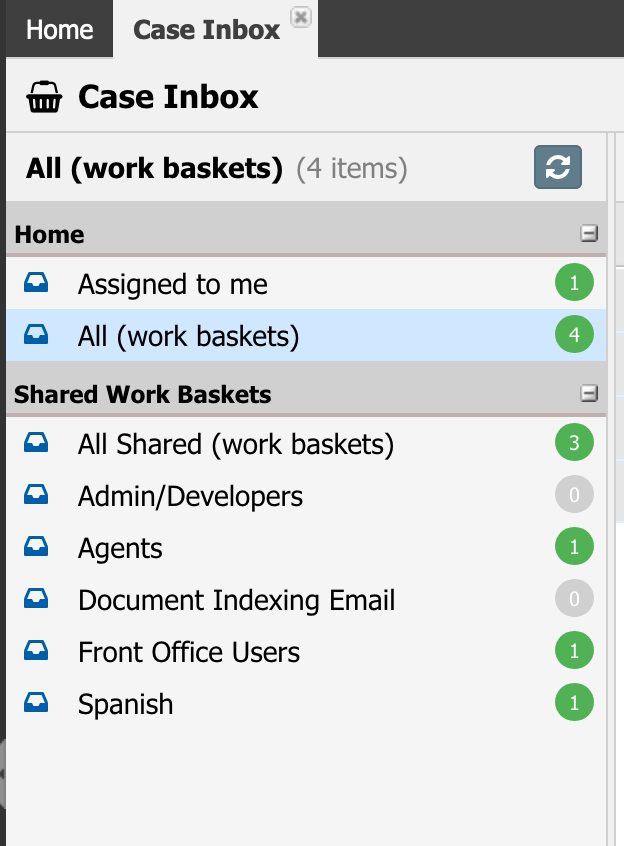Click the tray icon next to Agents

coord(36,547)
